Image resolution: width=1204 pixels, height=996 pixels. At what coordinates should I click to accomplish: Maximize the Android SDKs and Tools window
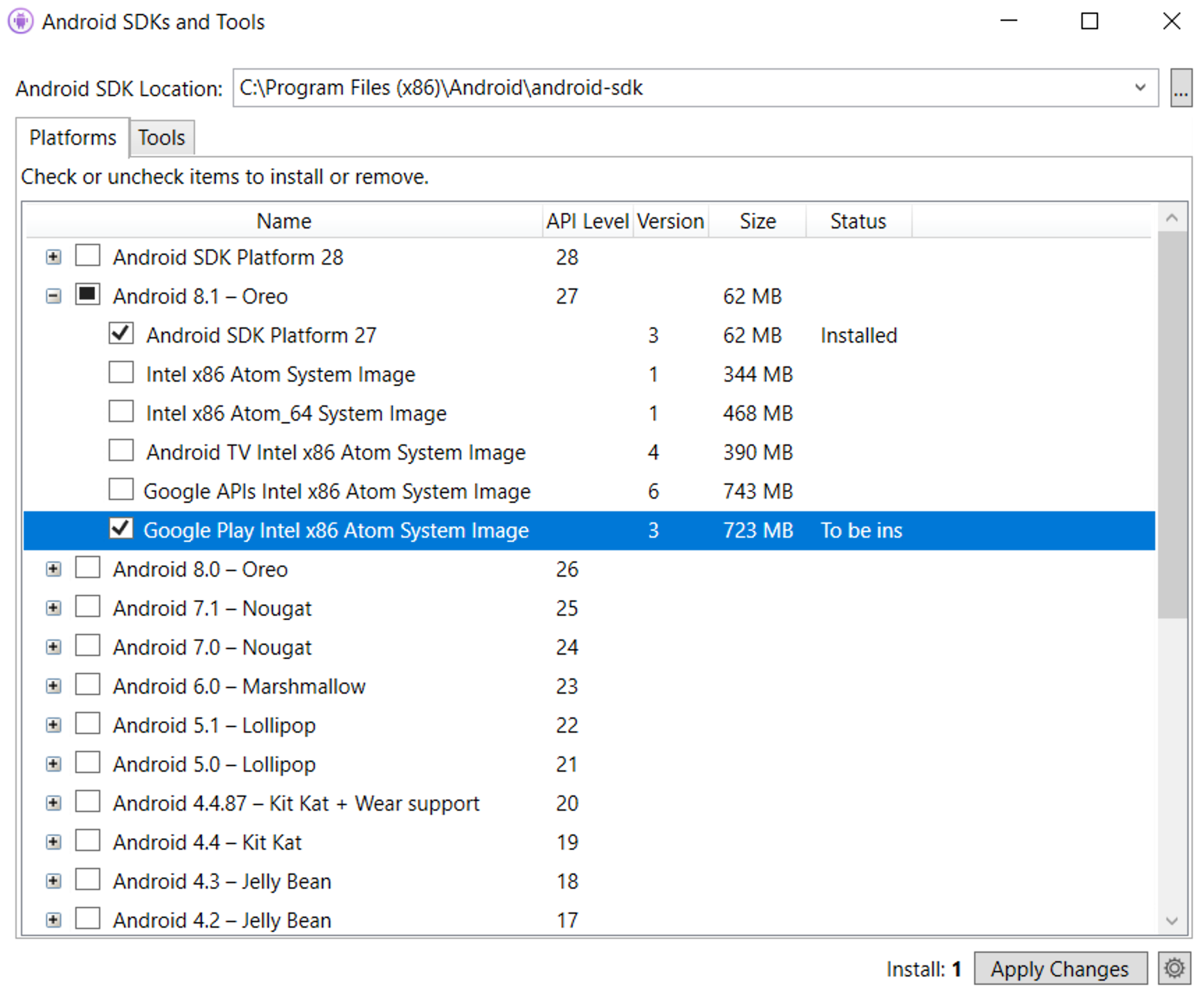1089,21
